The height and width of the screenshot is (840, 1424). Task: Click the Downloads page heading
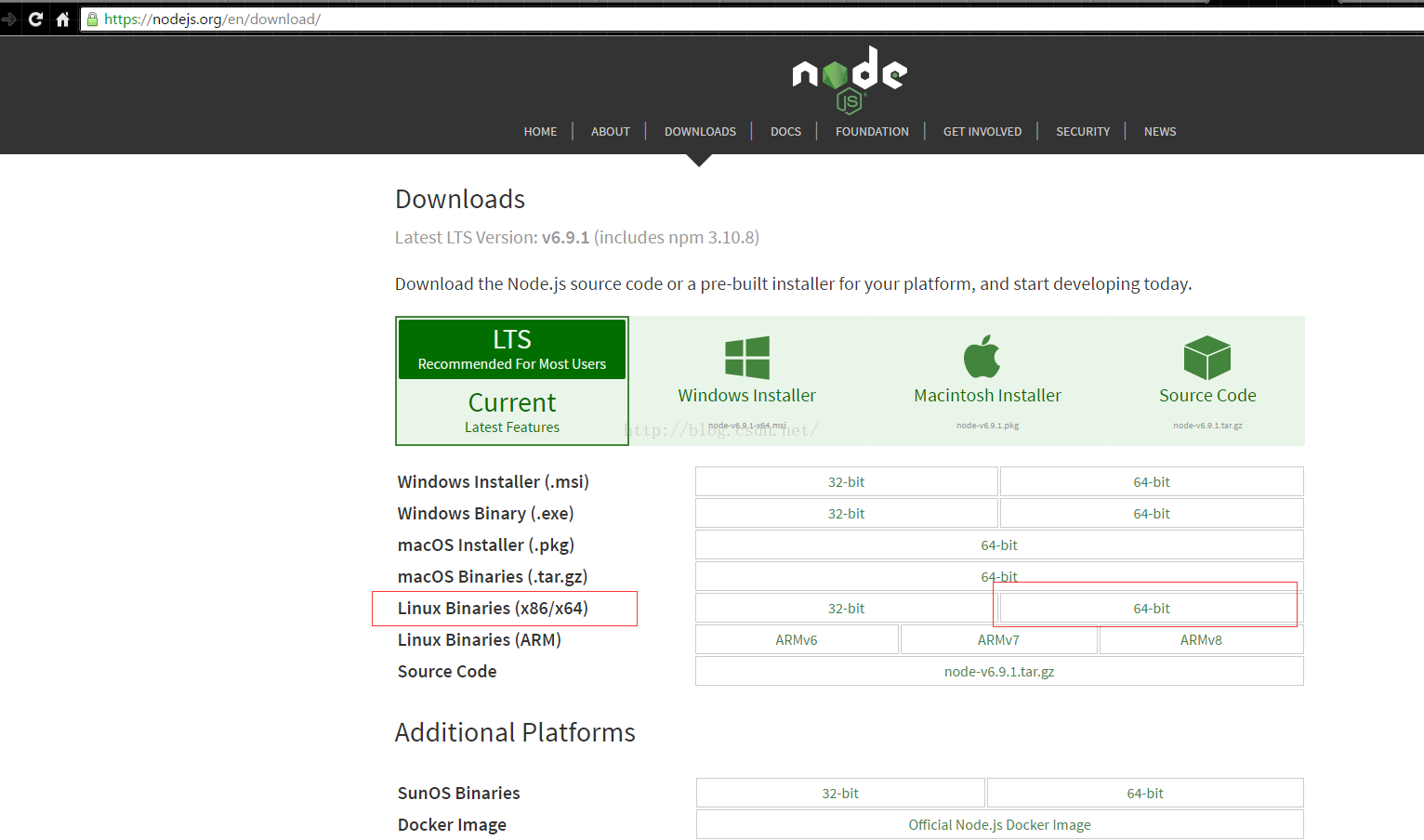click(460, 199)
